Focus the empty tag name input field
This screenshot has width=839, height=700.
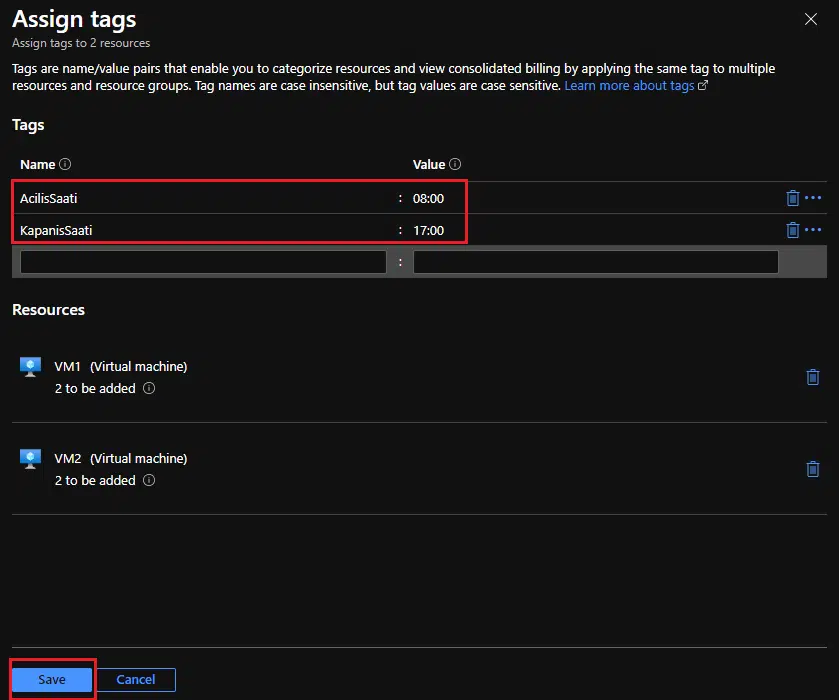pyautogui.click(x=203, y=262)
